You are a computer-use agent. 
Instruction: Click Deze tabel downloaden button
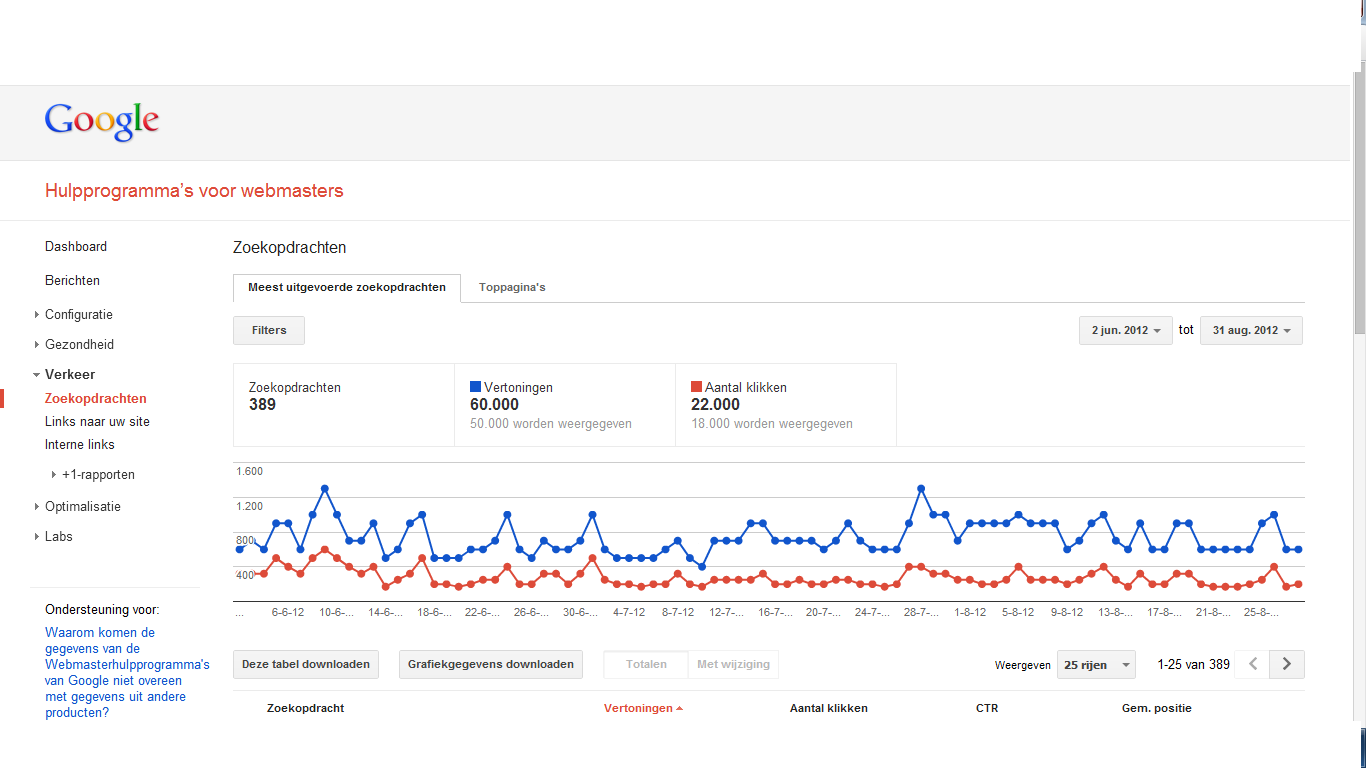306,664
